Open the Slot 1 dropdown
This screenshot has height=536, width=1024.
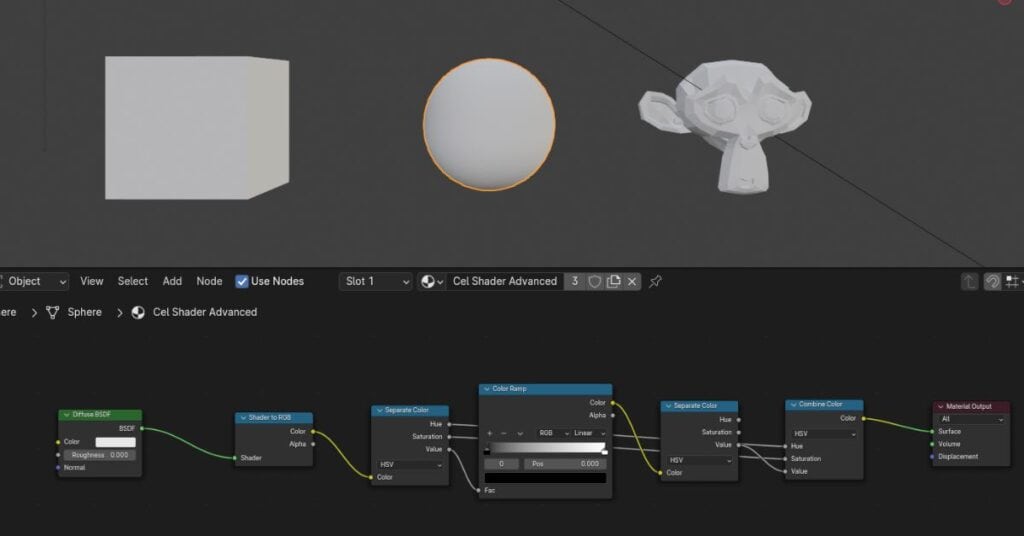click(x=376, y=282)
